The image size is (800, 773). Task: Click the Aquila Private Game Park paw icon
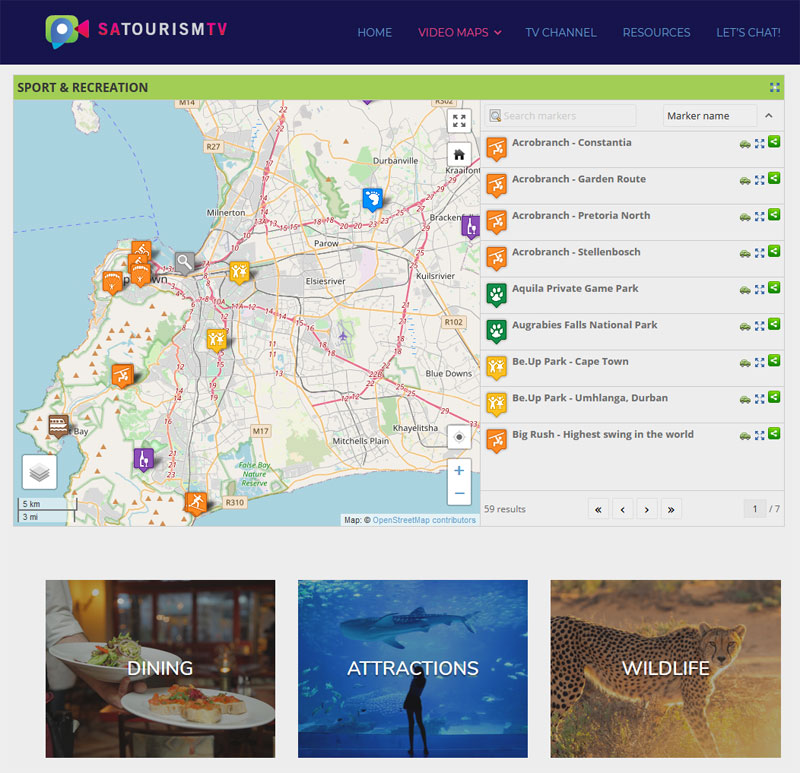point(496,295)
